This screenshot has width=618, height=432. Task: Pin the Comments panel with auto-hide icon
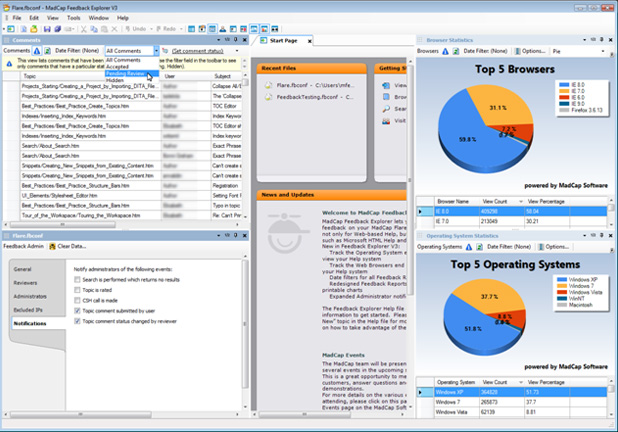tap(235, 40)
